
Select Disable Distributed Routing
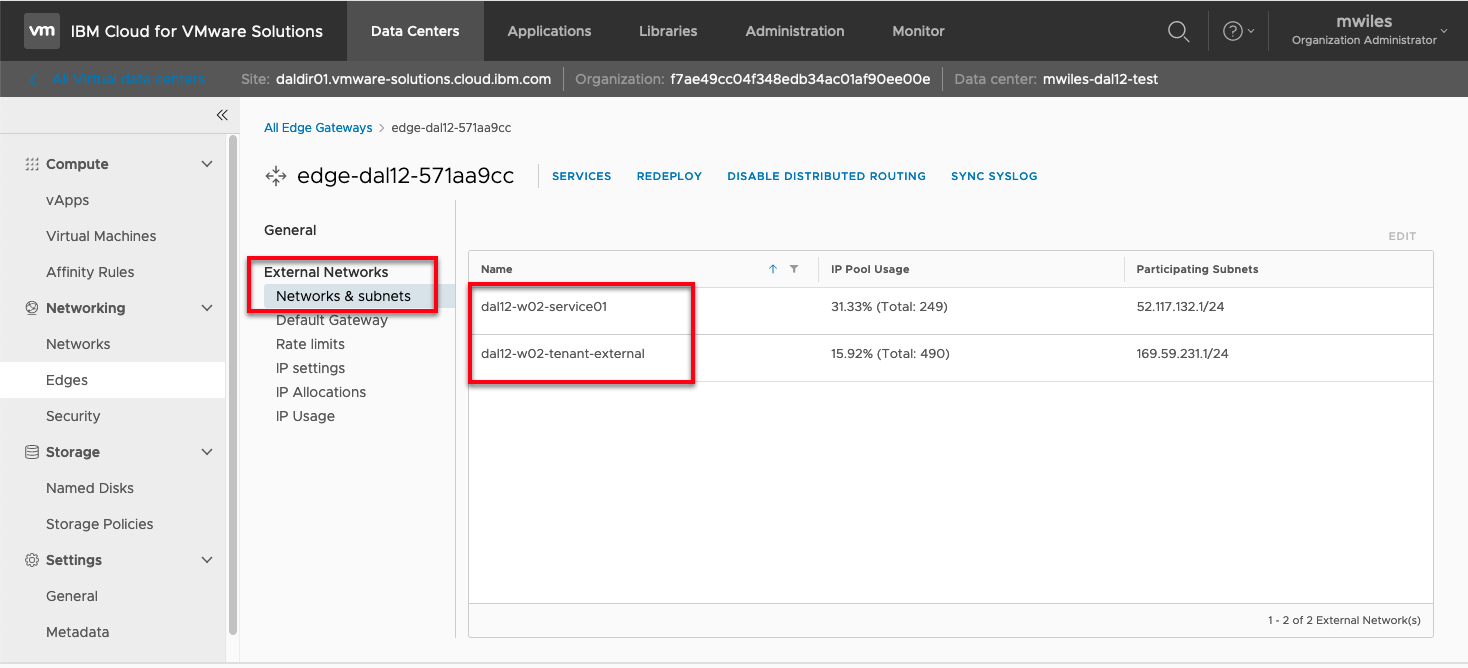coord(826,176)
